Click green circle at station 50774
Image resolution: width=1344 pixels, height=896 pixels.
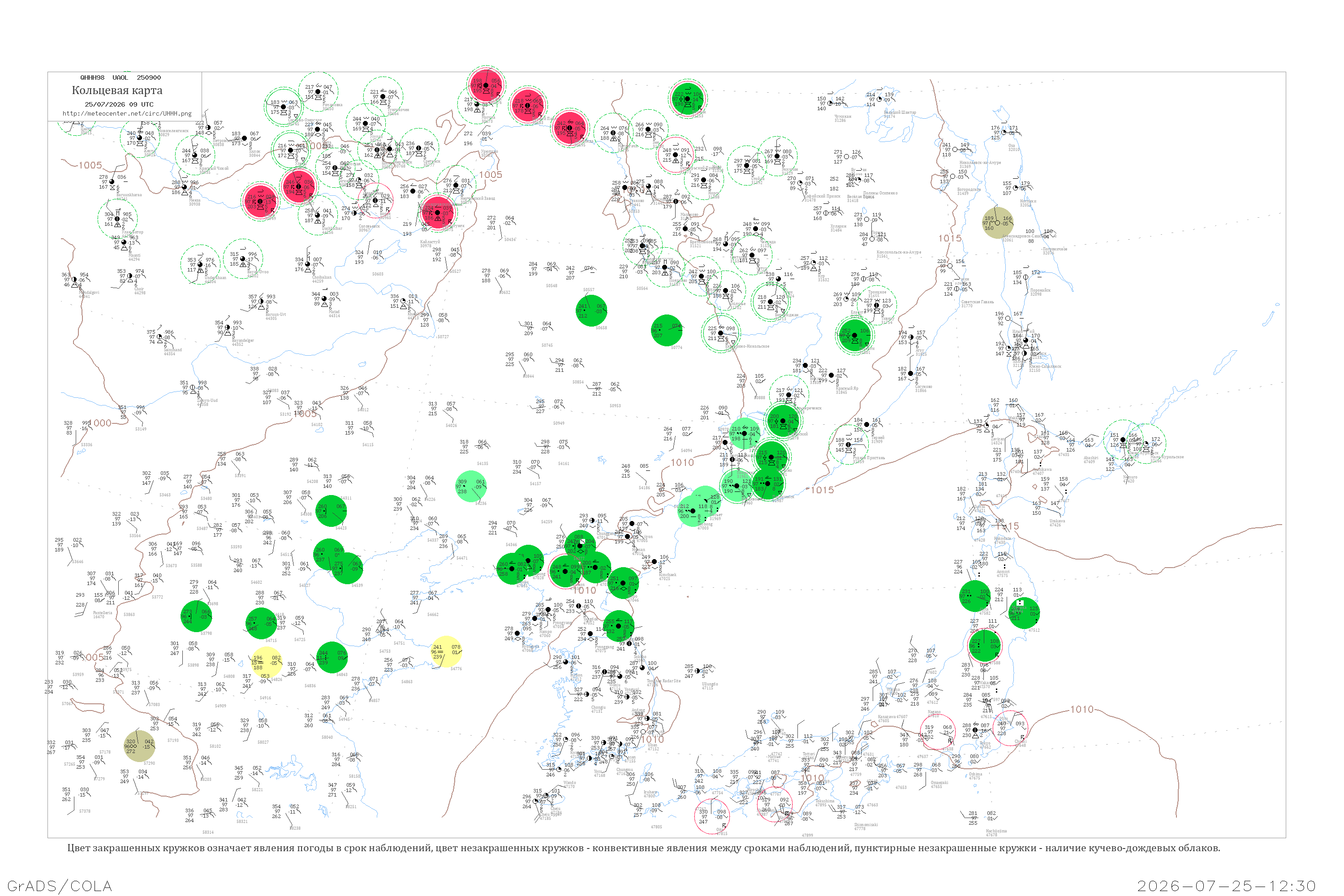click(x=666, y=330)
